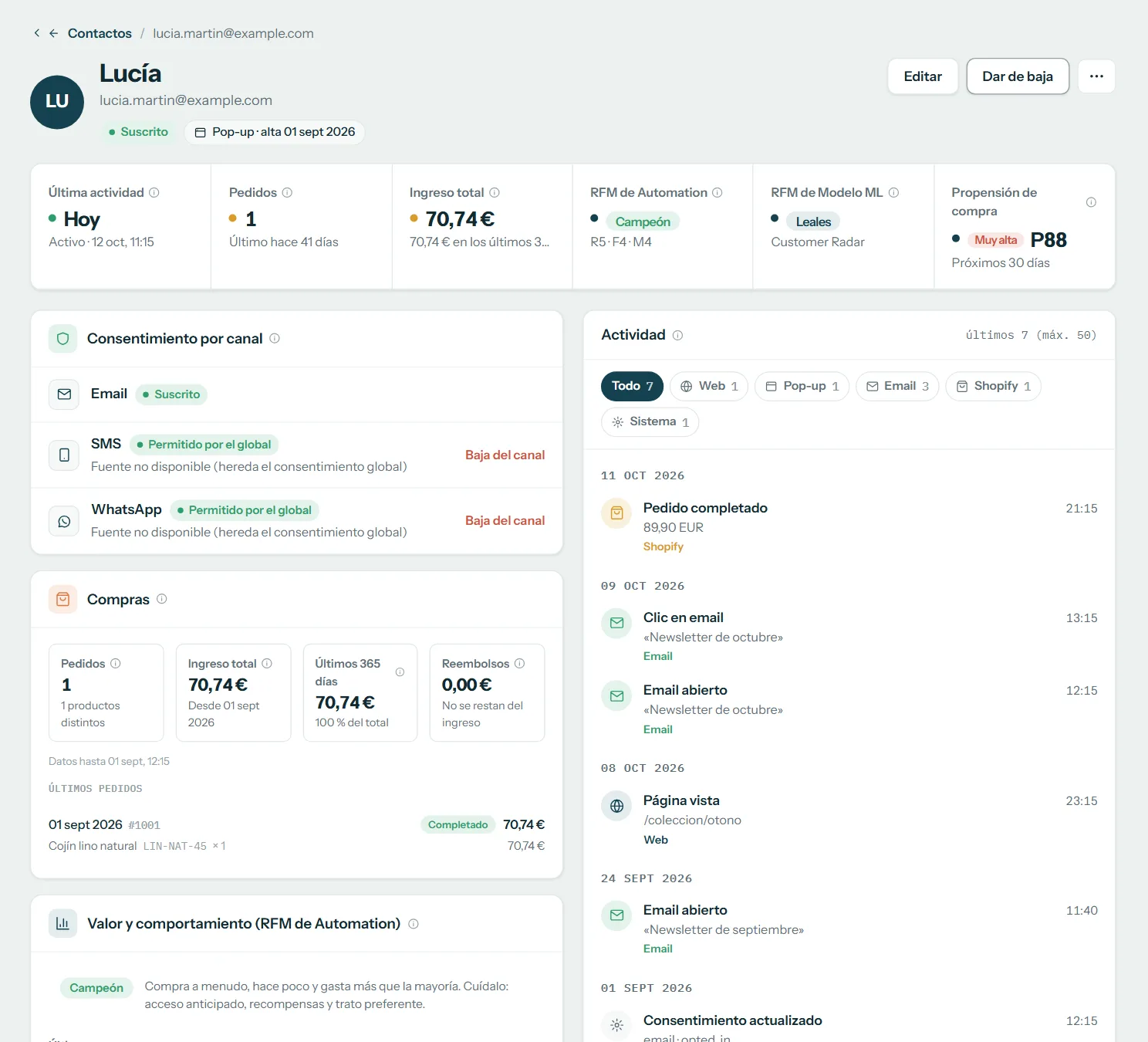Click the Clic en email activity entry
Image resolution: width=1148 pixels, height=1042 pixels.
click(x=849, y=636)
